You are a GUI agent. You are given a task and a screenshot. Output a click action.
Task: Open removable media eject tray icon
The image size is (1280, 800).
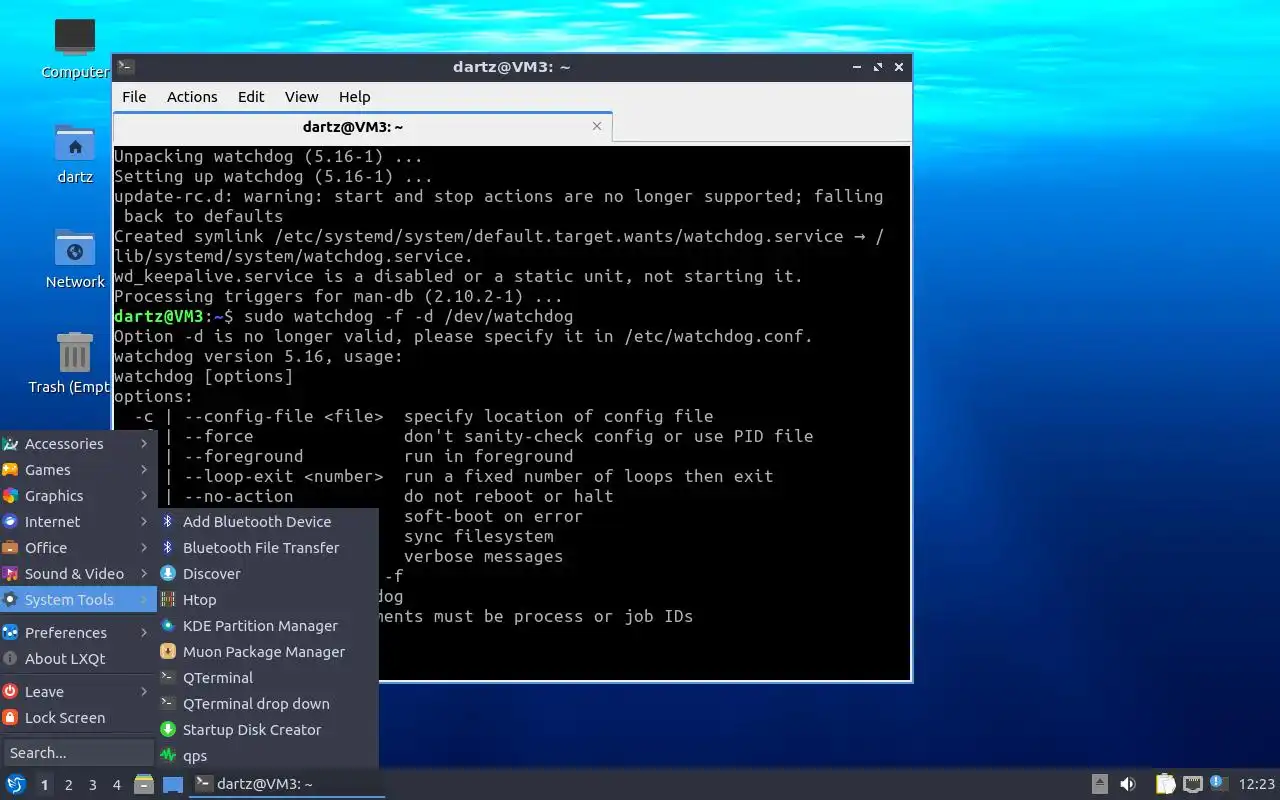[x=1100, y=784]
